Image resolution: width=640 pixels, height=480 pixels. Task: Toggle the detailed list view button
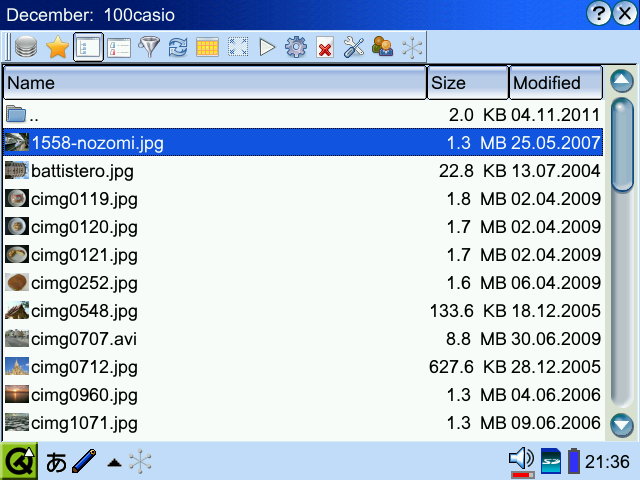pyautogui.click(x=89, y=47)
